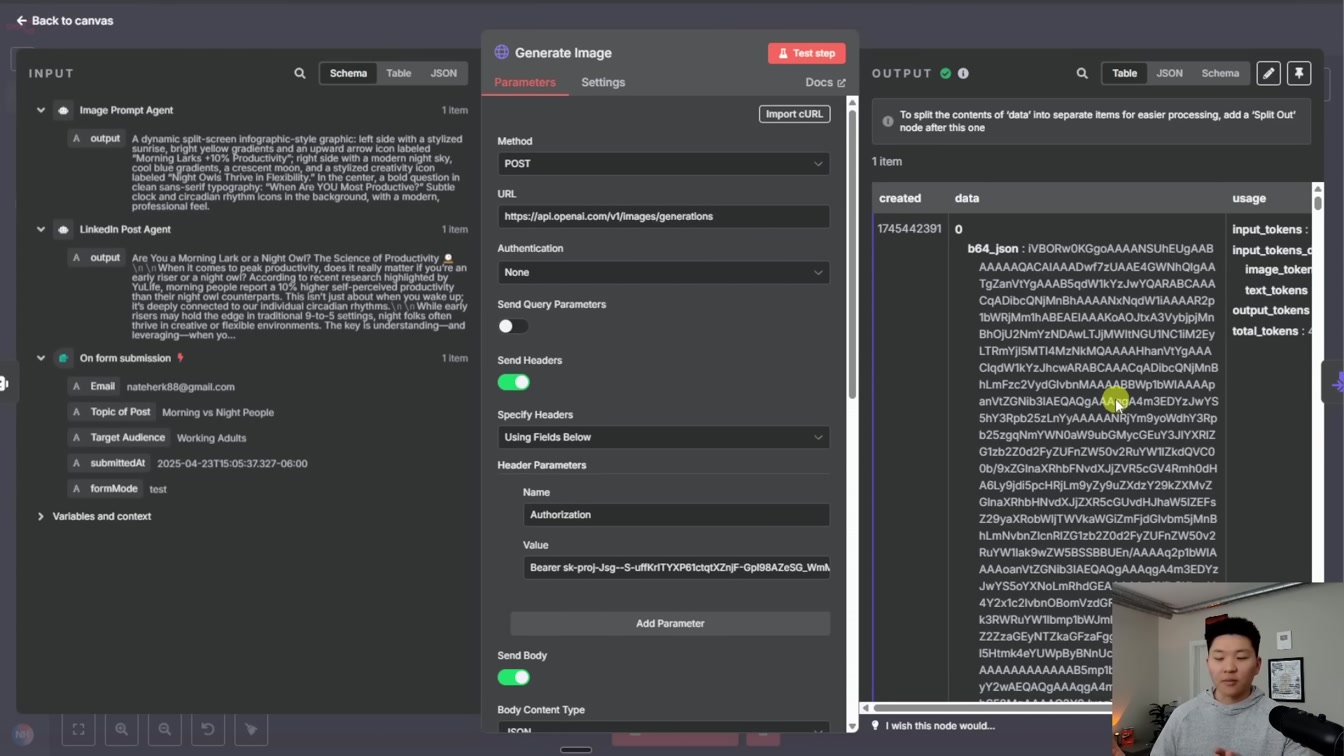Click the info icon next to OUTPUT
The height and width of the screenshot is (756, 1344).
963,73
